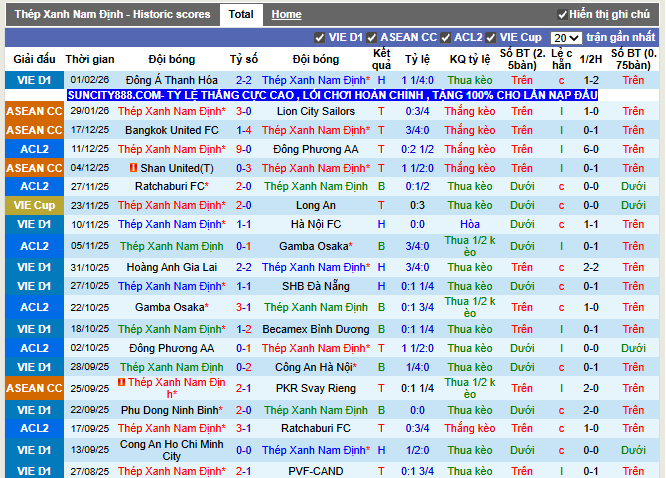This screenshot has height=478, width=666.
Task: Click the Tỷ số column header
Action: point(243,59)
